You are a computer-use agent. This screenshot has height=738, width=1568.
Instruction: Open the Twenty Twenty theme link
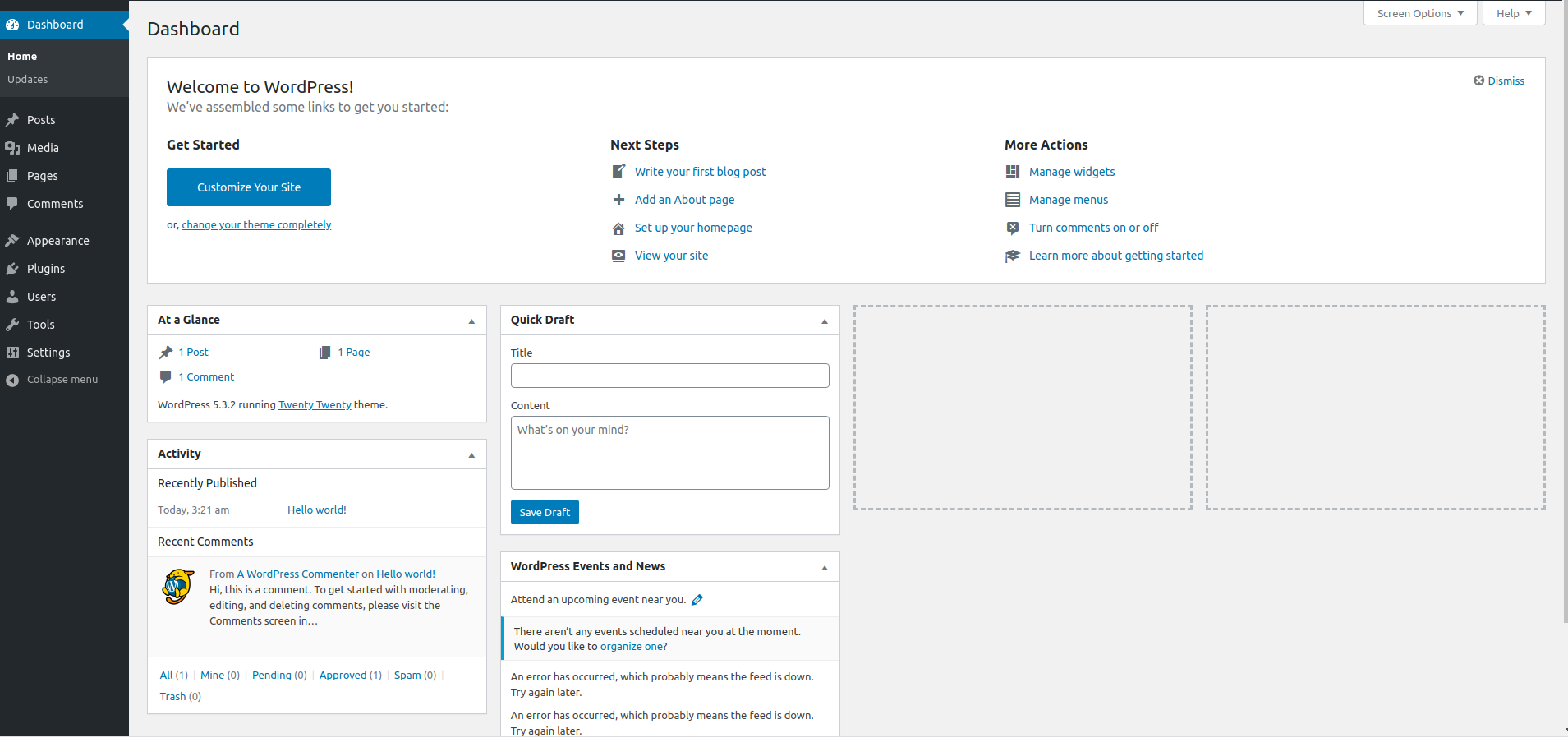[315, 405]
